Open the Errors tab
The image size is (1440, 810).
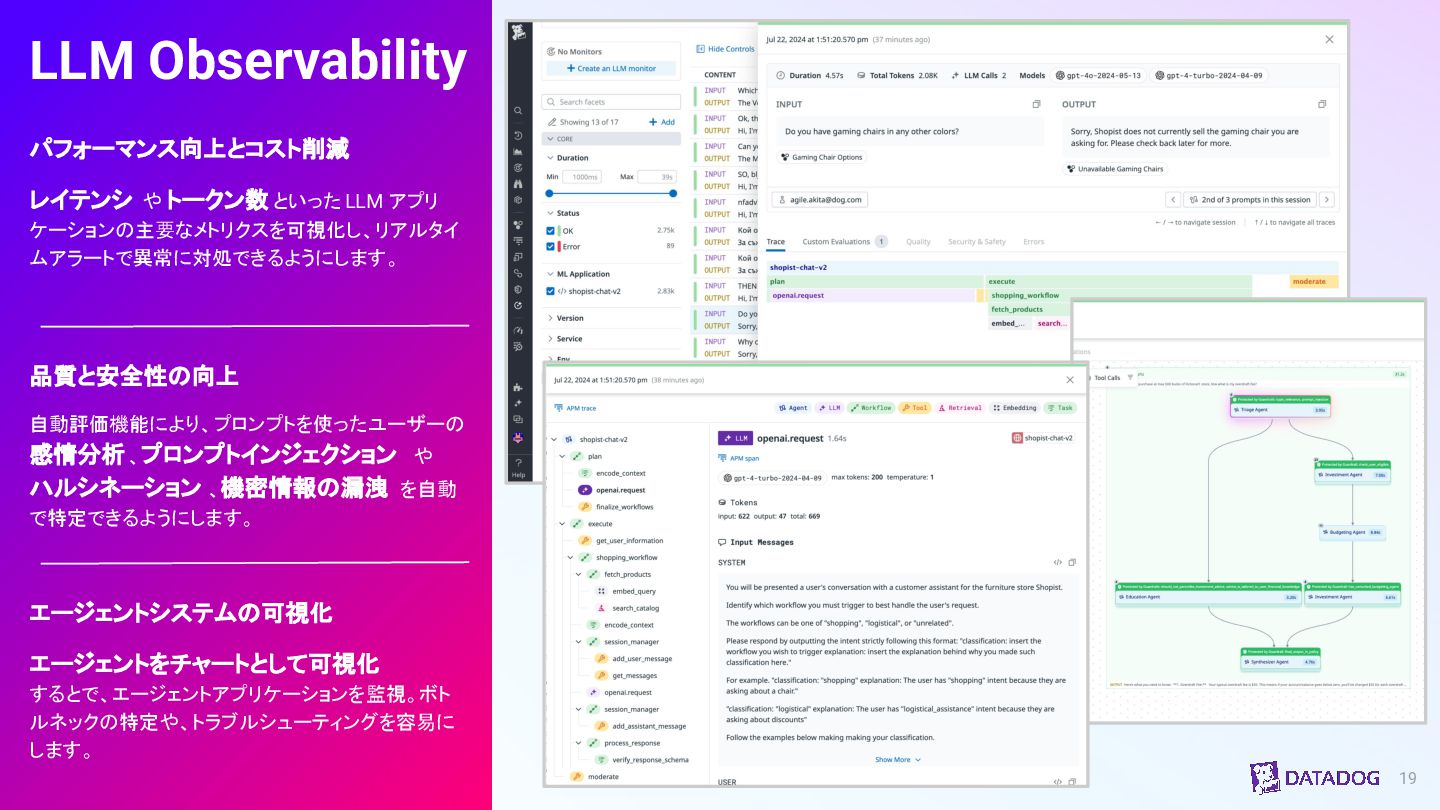[x=1034, y=241]
